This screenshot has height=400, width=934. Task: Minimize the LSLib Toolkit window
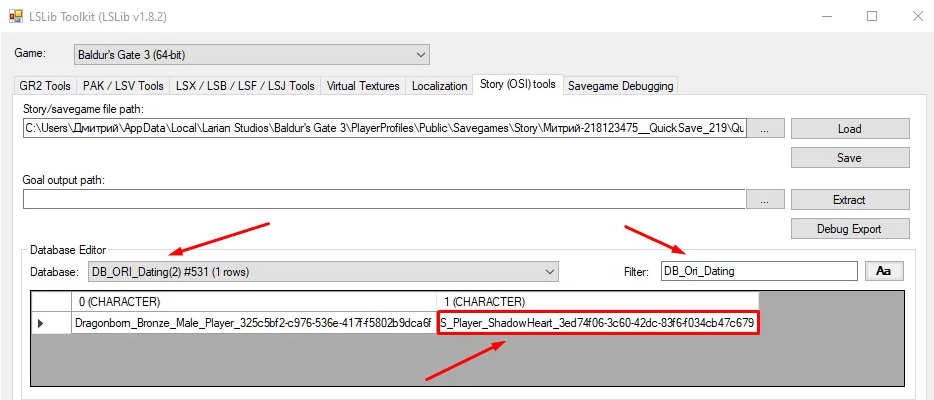click(x=826, y=17)
